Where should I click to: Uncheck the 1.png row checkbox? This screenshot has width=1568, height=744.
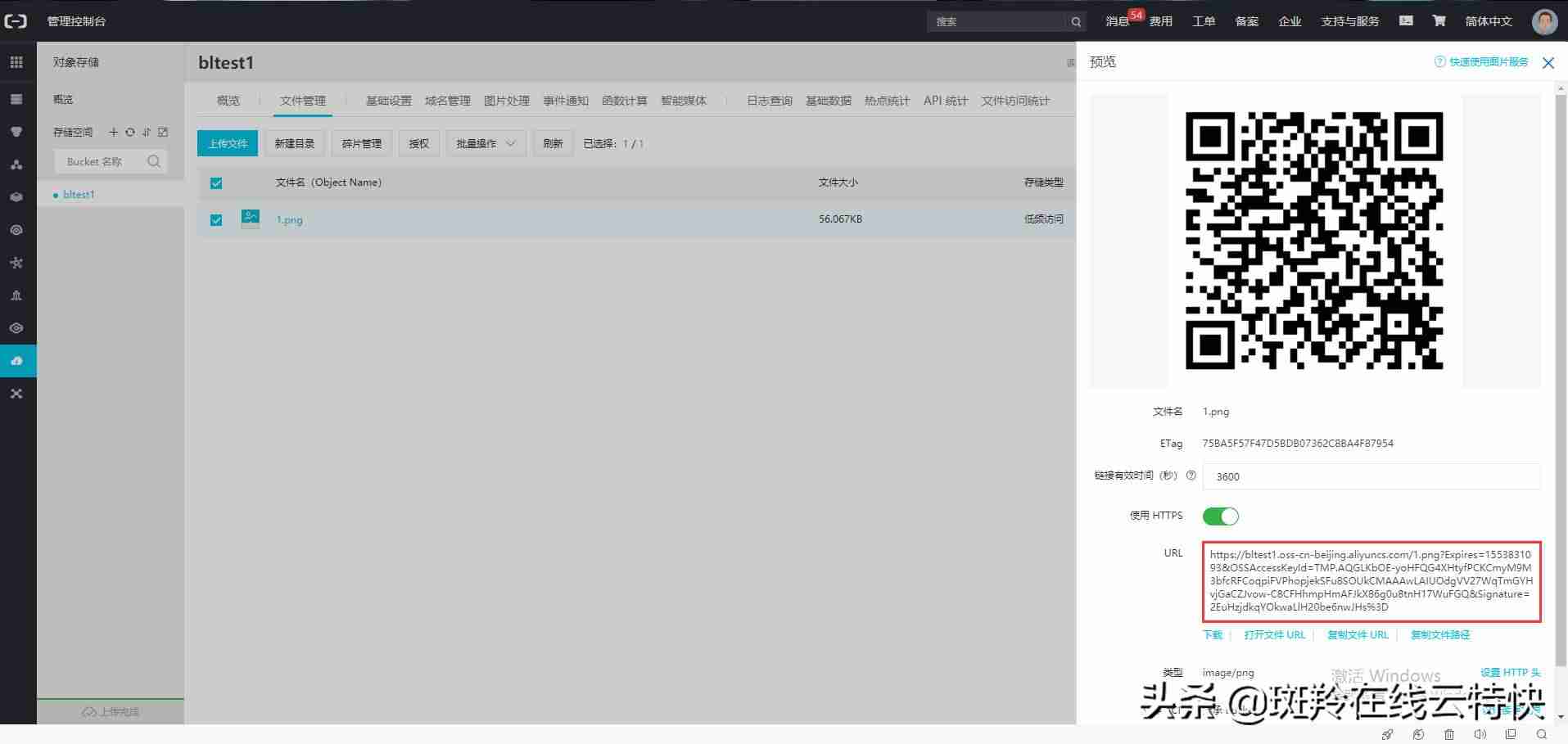pyautogui.click(x=216, y=220)
